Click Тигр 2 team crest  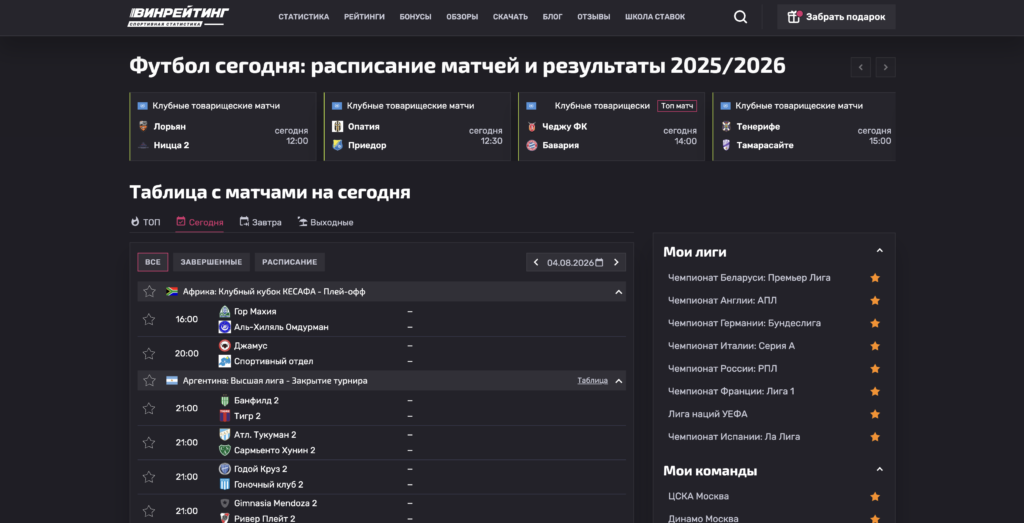225,416
